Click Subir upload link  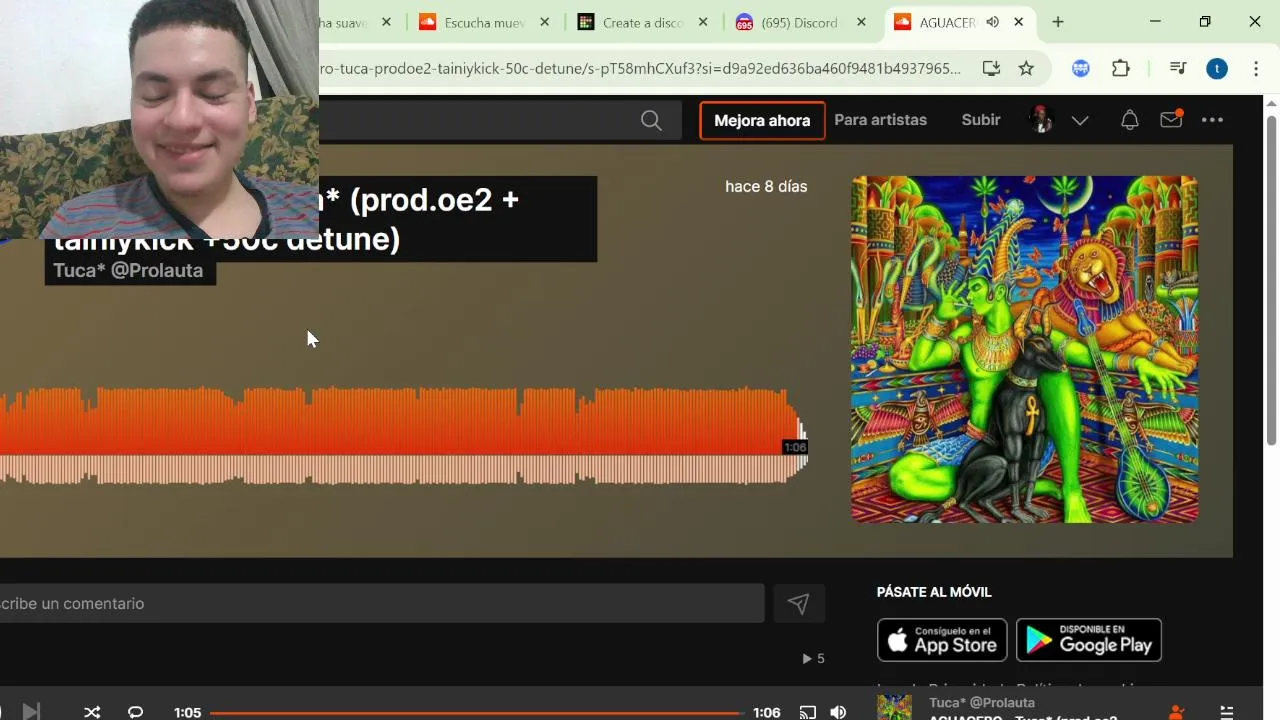[981, 120]
